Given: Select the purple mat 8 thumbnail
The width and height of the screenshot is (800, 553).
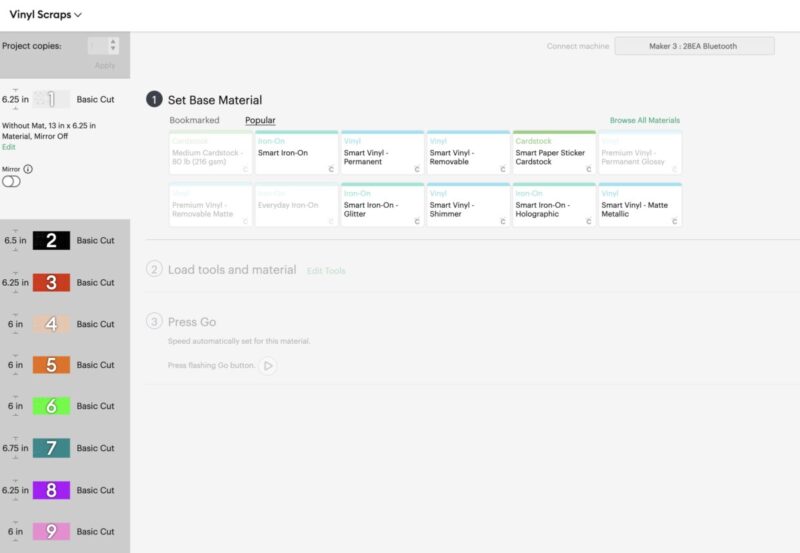Looking at the screenshot, I should 51,490.
